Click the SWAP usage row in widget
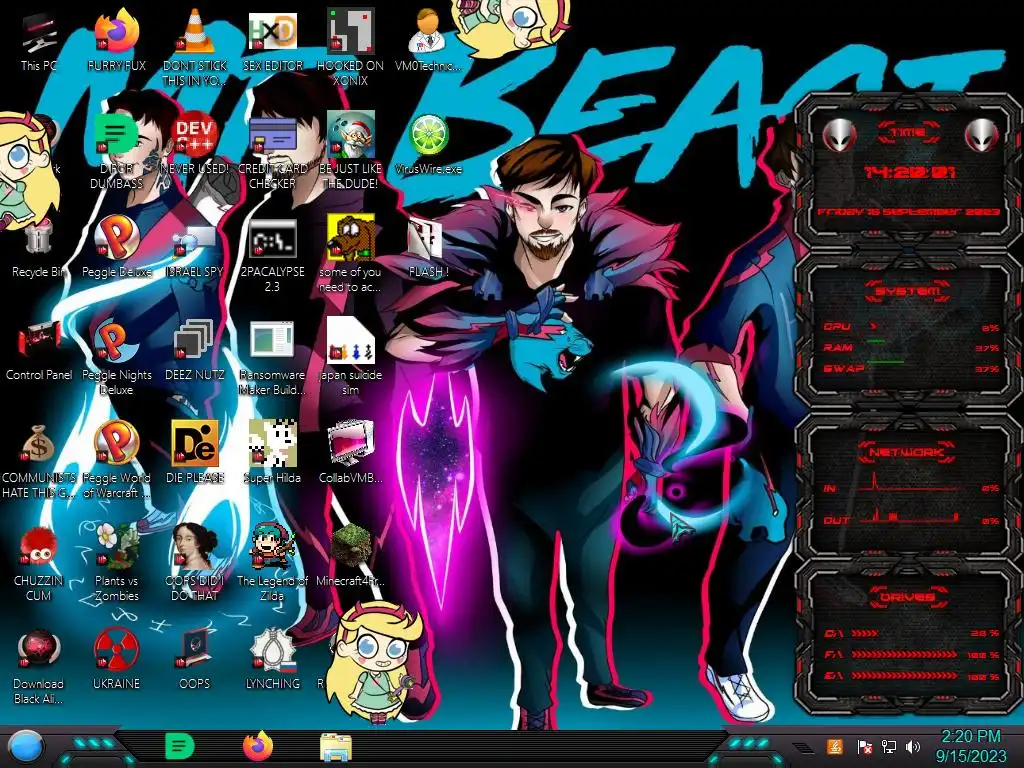 point(911,368)
